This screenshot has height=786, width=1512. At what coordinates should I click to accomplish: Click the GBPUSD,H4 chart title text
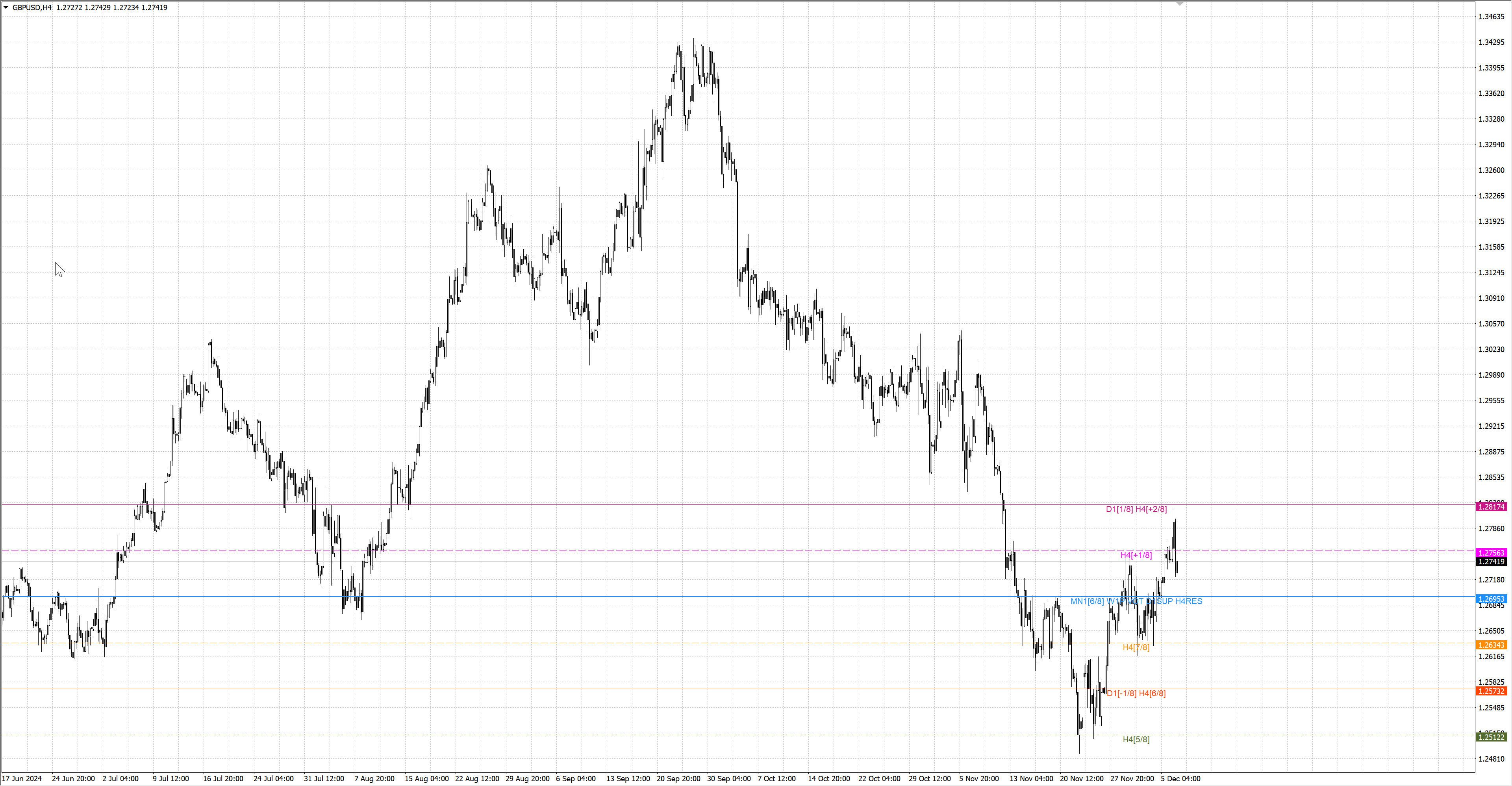tap(31, 7)
